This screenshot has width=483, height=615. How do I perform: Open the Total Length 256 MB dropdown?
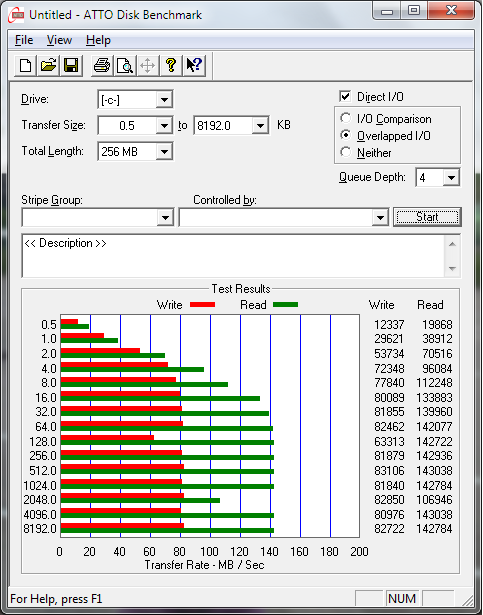164,152
